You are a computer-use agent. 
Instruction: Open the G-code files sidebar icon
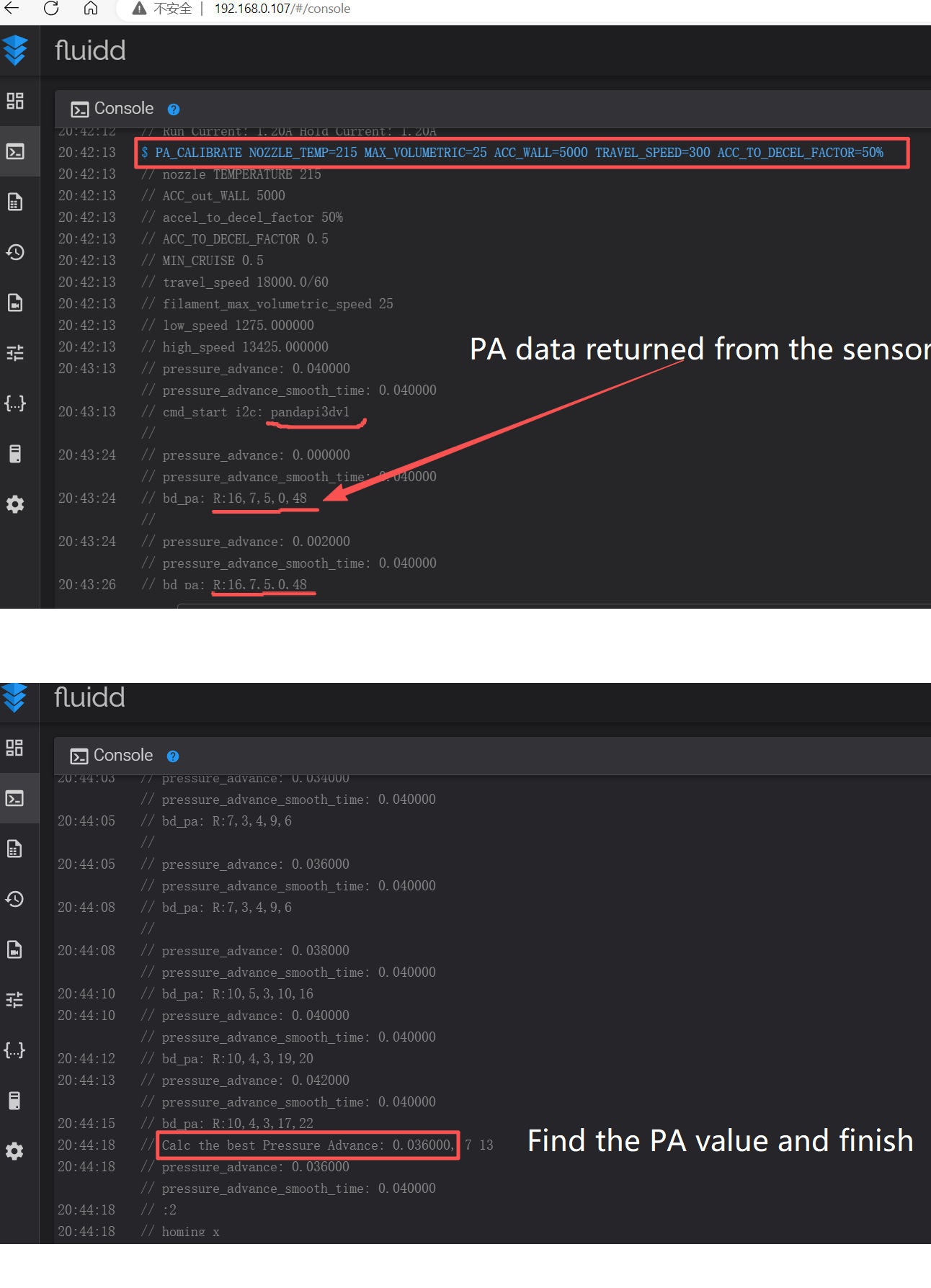[15, 202]
